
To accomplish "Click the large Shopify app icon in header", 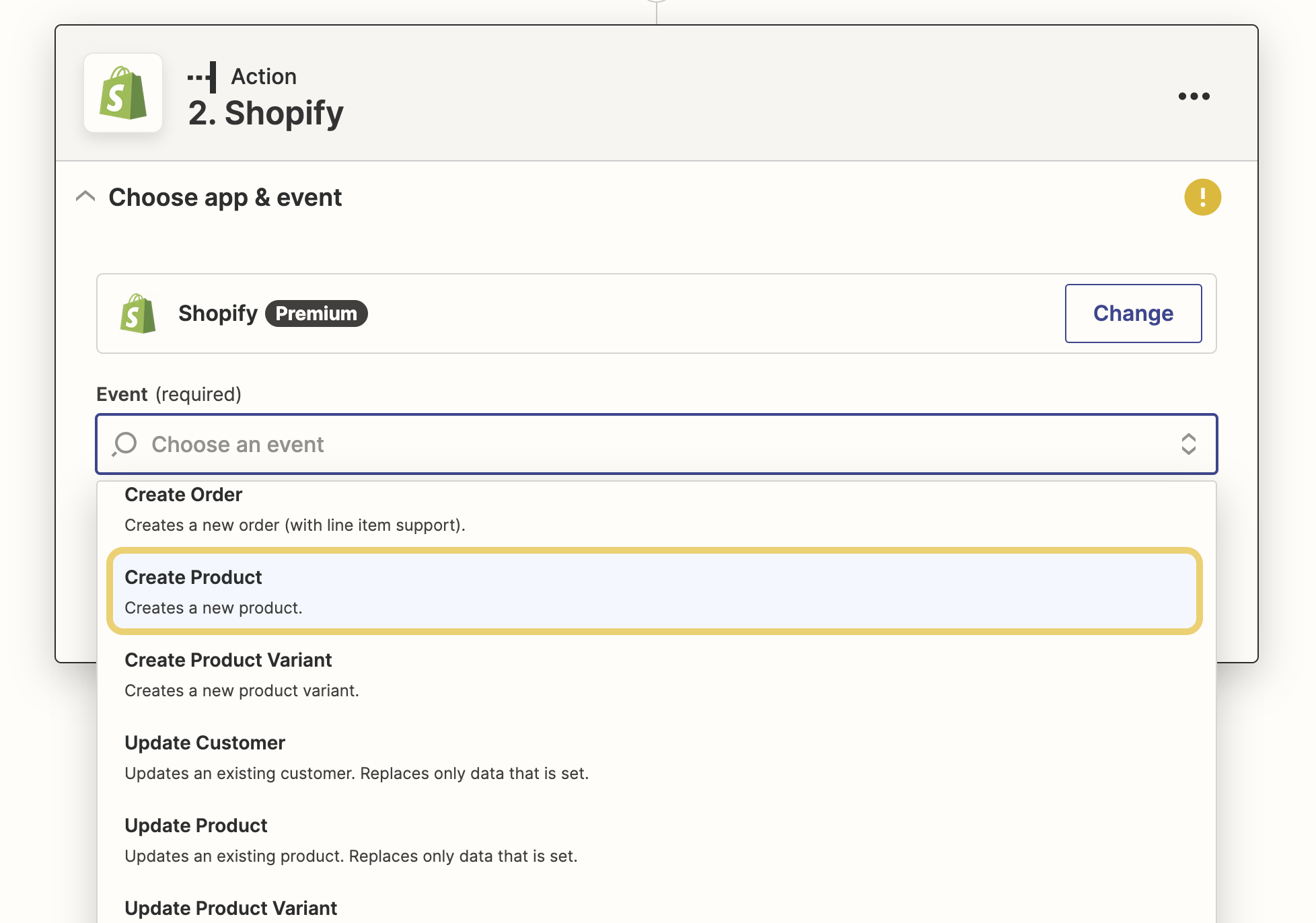I will tap(123, 94).
